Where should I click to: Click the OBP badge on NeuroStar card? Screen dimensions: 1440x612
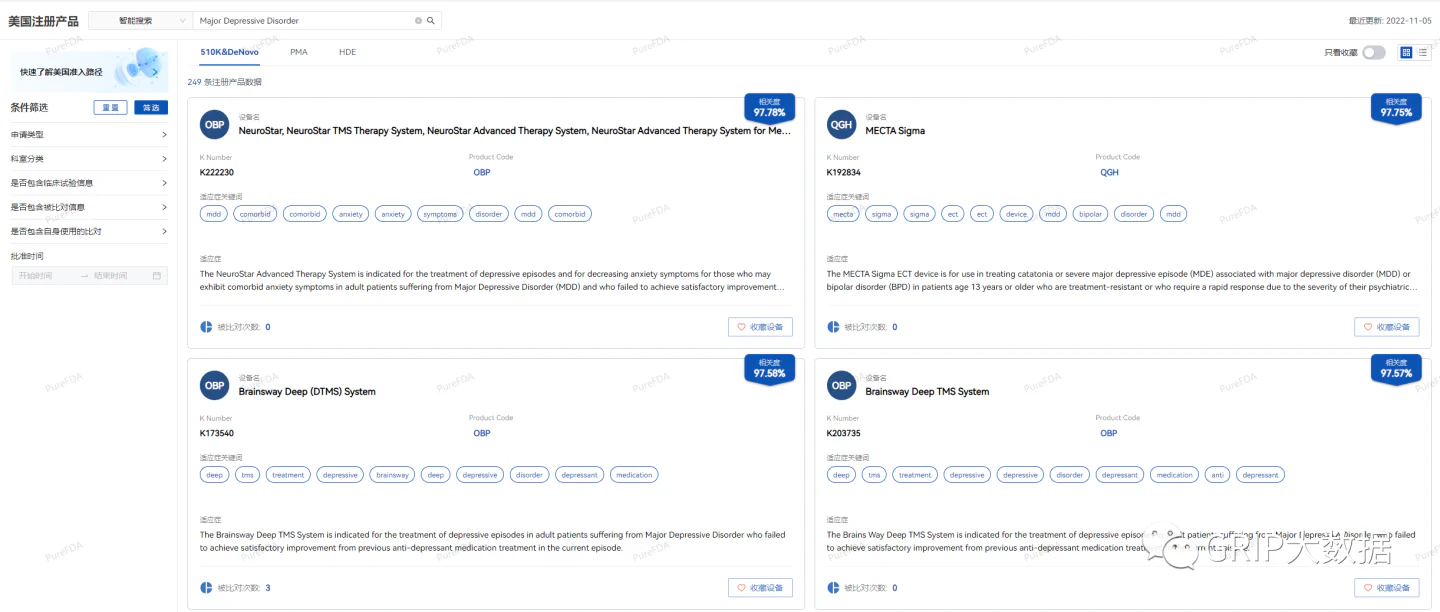coord(214,125)
